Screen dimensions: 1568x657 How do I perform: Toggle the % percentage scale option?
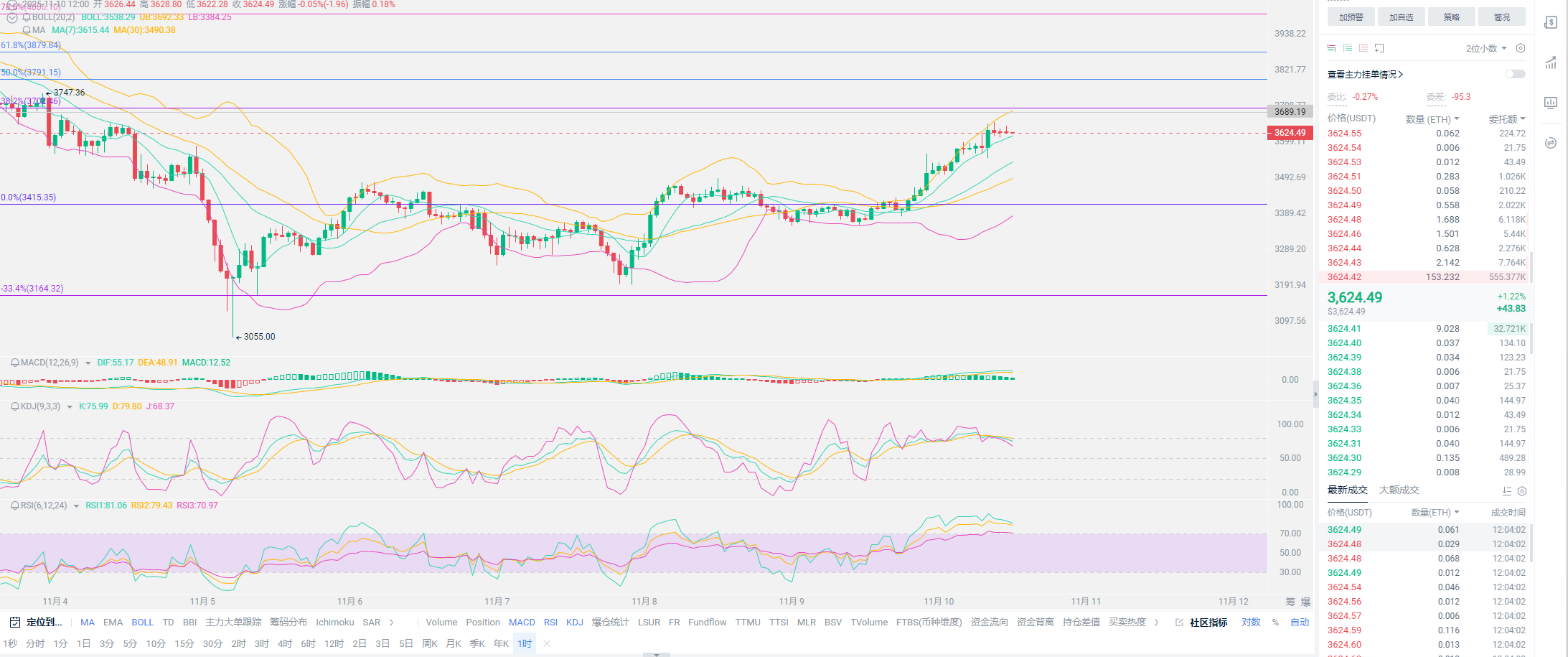click(x=1275, y=622)
